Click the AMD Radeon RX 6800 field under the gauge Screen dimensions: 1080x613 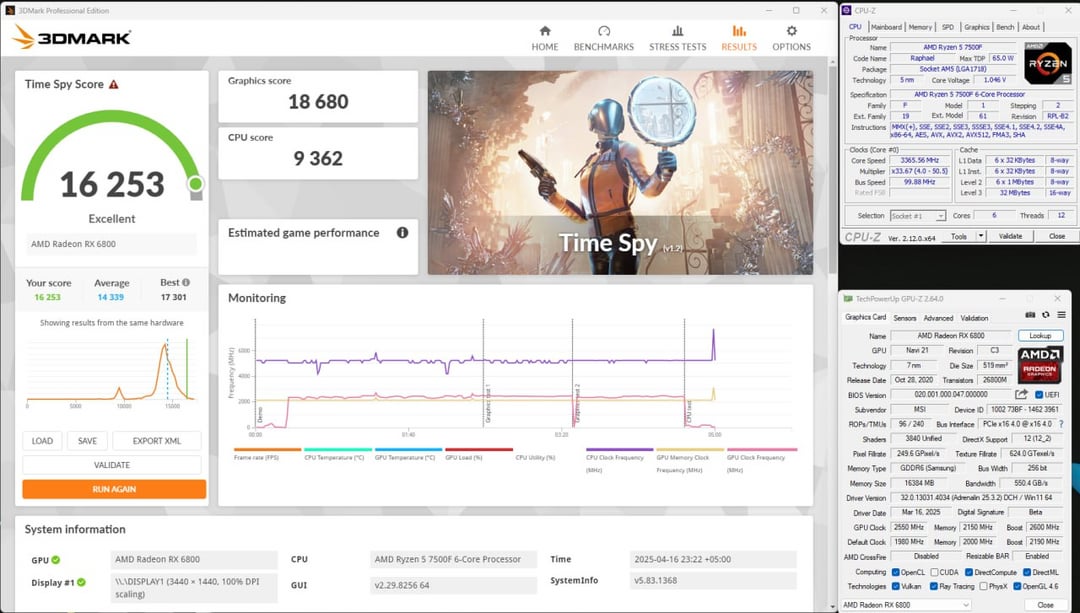pyautogui.click(x=112, y=244)
